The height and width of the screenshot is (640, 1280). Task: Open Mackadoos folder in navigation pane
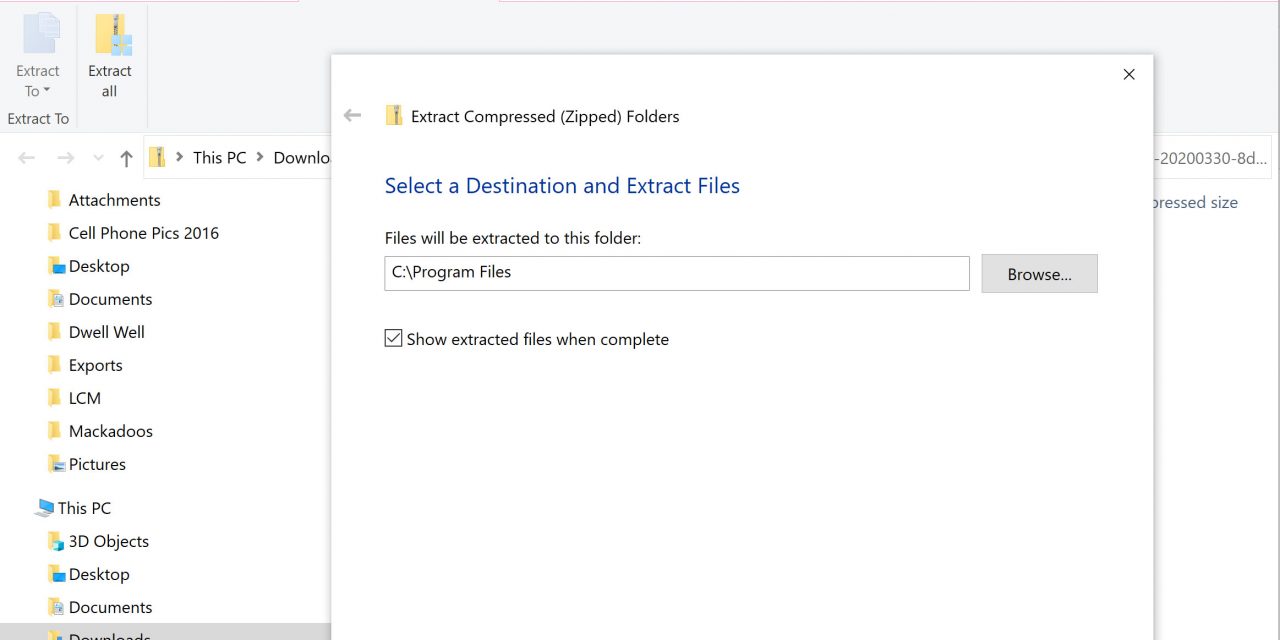[110, 431]
